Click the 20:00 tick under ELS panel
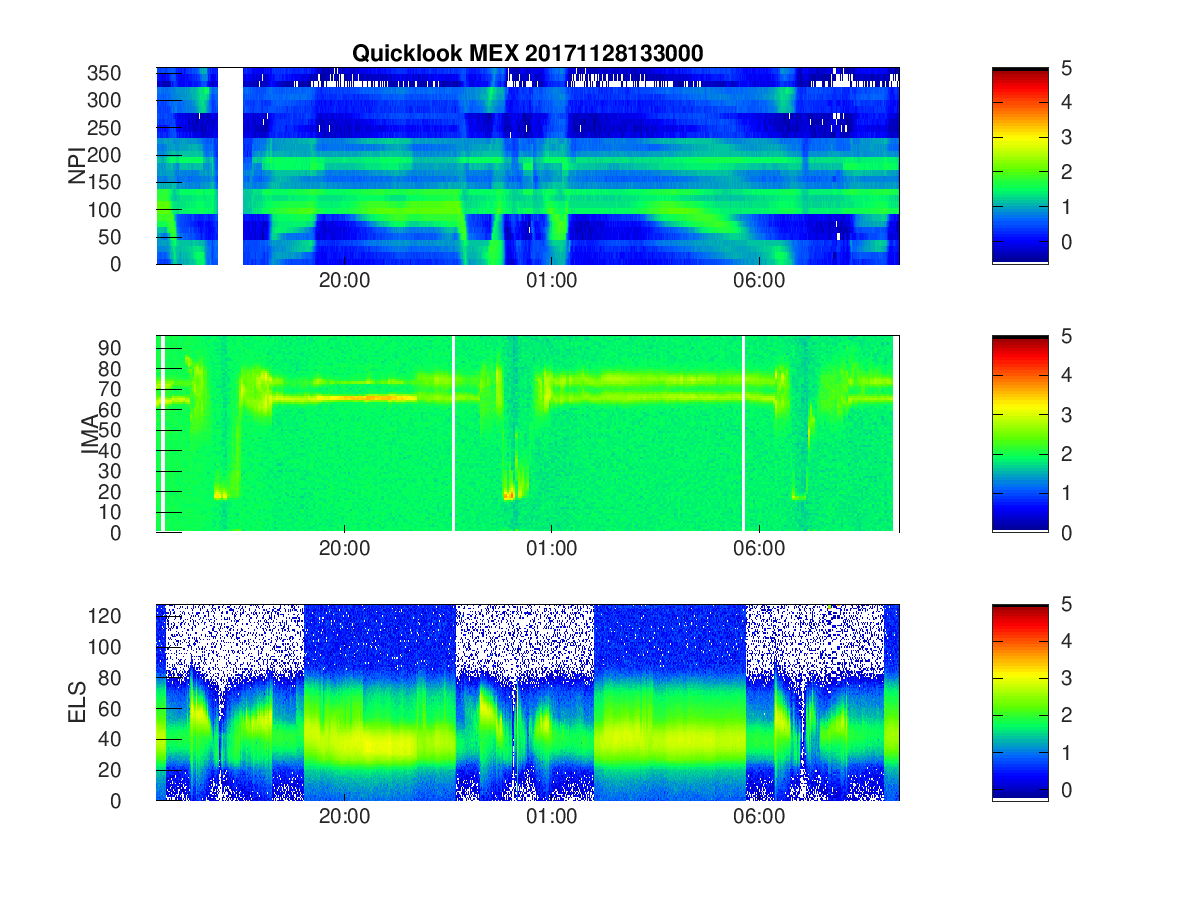 click(345, 817)
